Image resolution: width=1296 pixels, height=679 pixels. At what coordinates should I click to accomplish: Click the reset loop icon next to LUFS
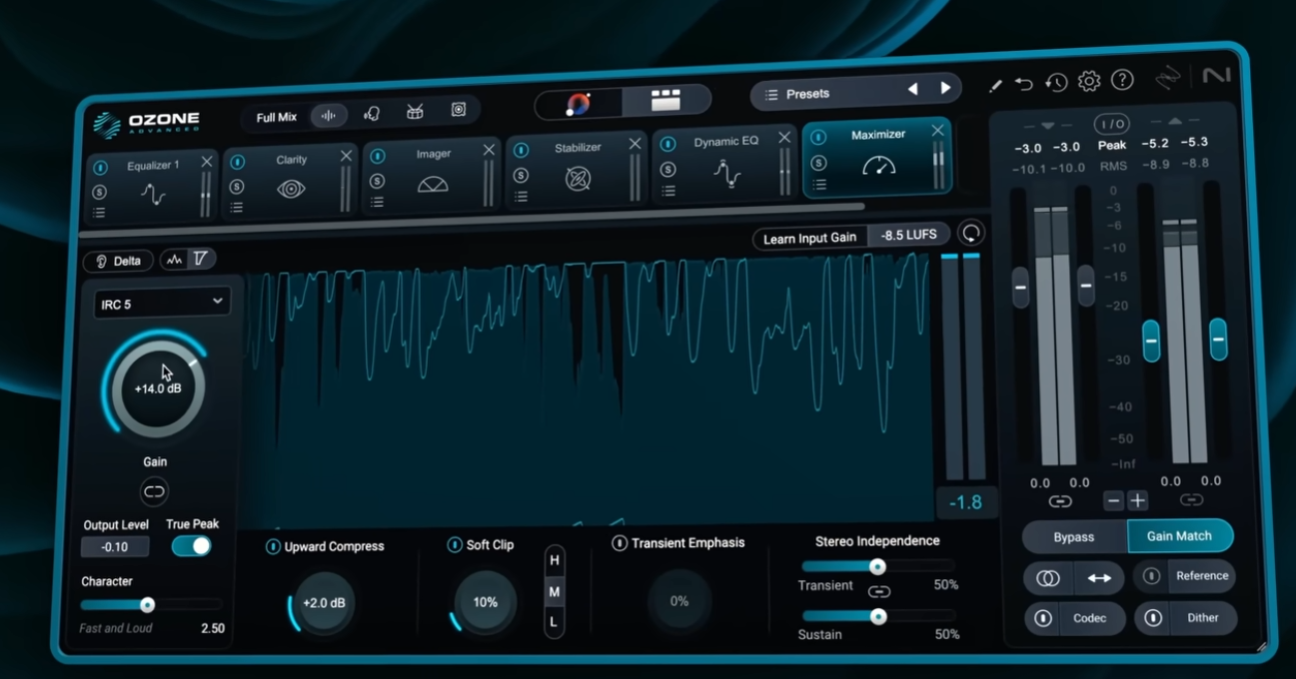970,234
